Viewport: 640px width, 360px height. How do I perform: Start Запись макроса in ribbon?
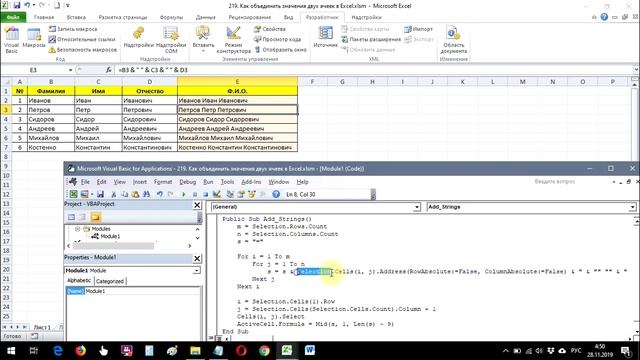click(x=73, y=29)
